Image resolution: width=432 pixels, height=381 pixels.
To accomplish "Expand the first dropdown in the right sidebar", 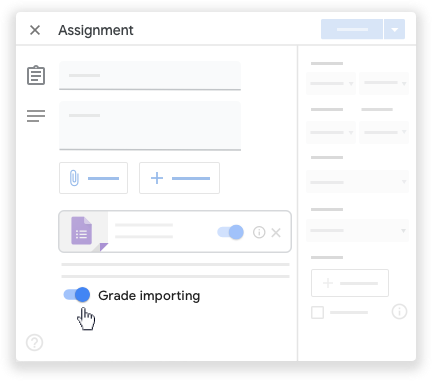I will coord(331,83).
